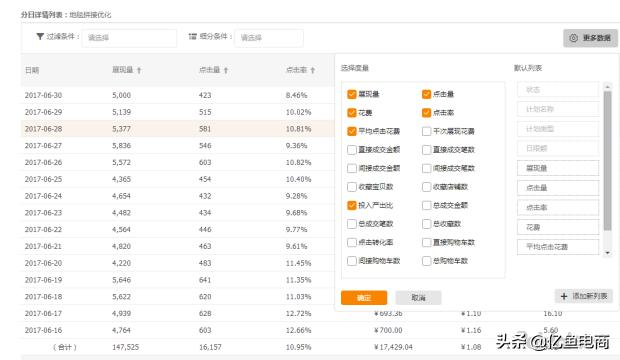Click the date cell 2017-06-30
This screenshot has width=620, height=360.
click(x=43, y=95)
